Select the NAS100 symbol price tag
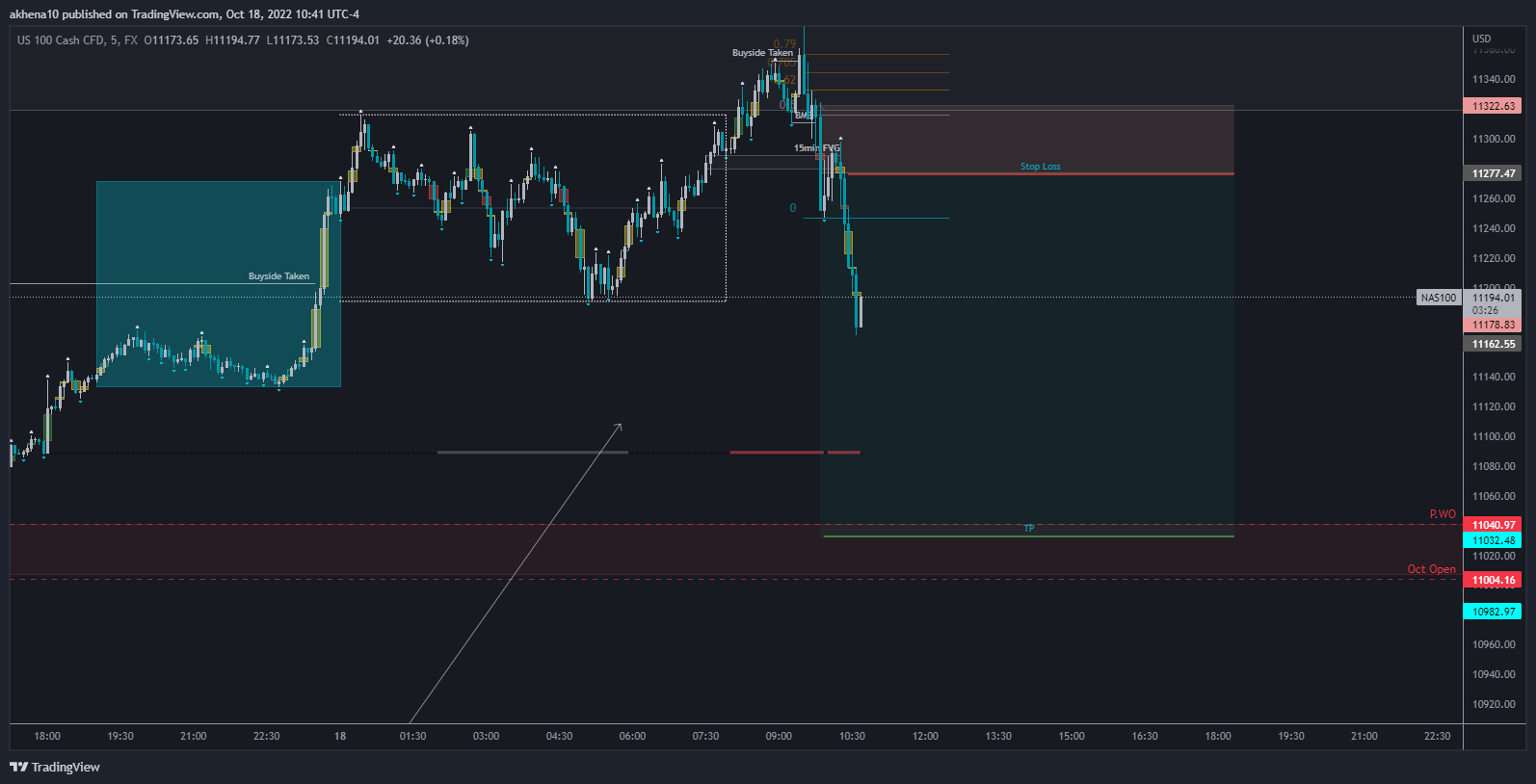The height and width of the screenshot is (784, 1536). (1439, 298)
